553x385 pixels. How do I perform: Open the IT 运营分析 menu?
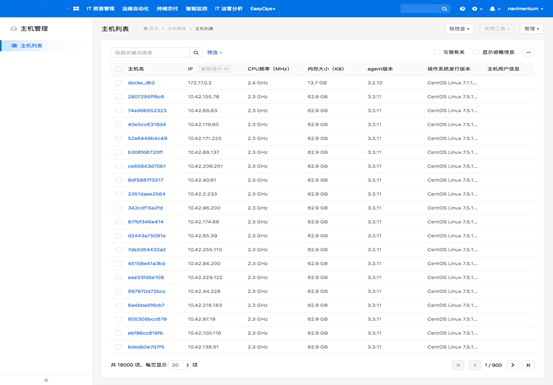pos(229,8)
